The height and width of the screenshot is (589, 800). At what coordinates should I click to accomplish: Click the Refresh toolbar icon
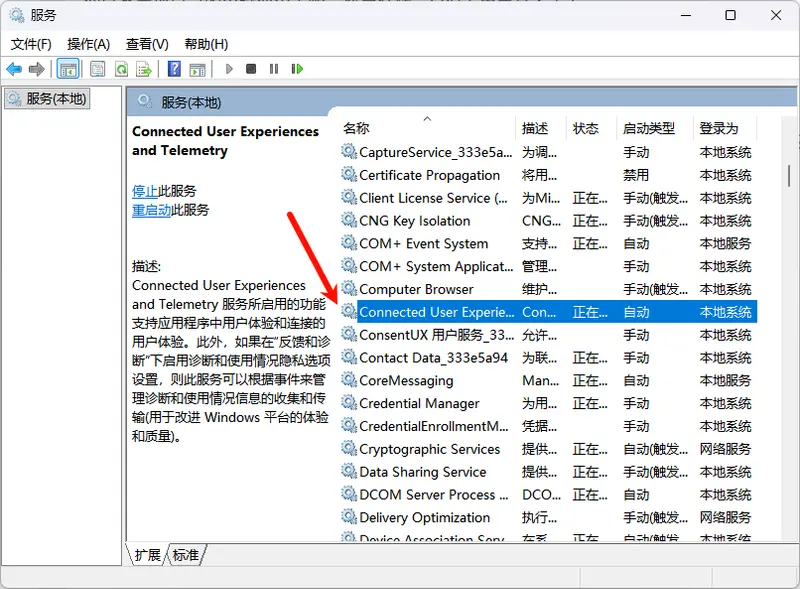pos(121,69)
